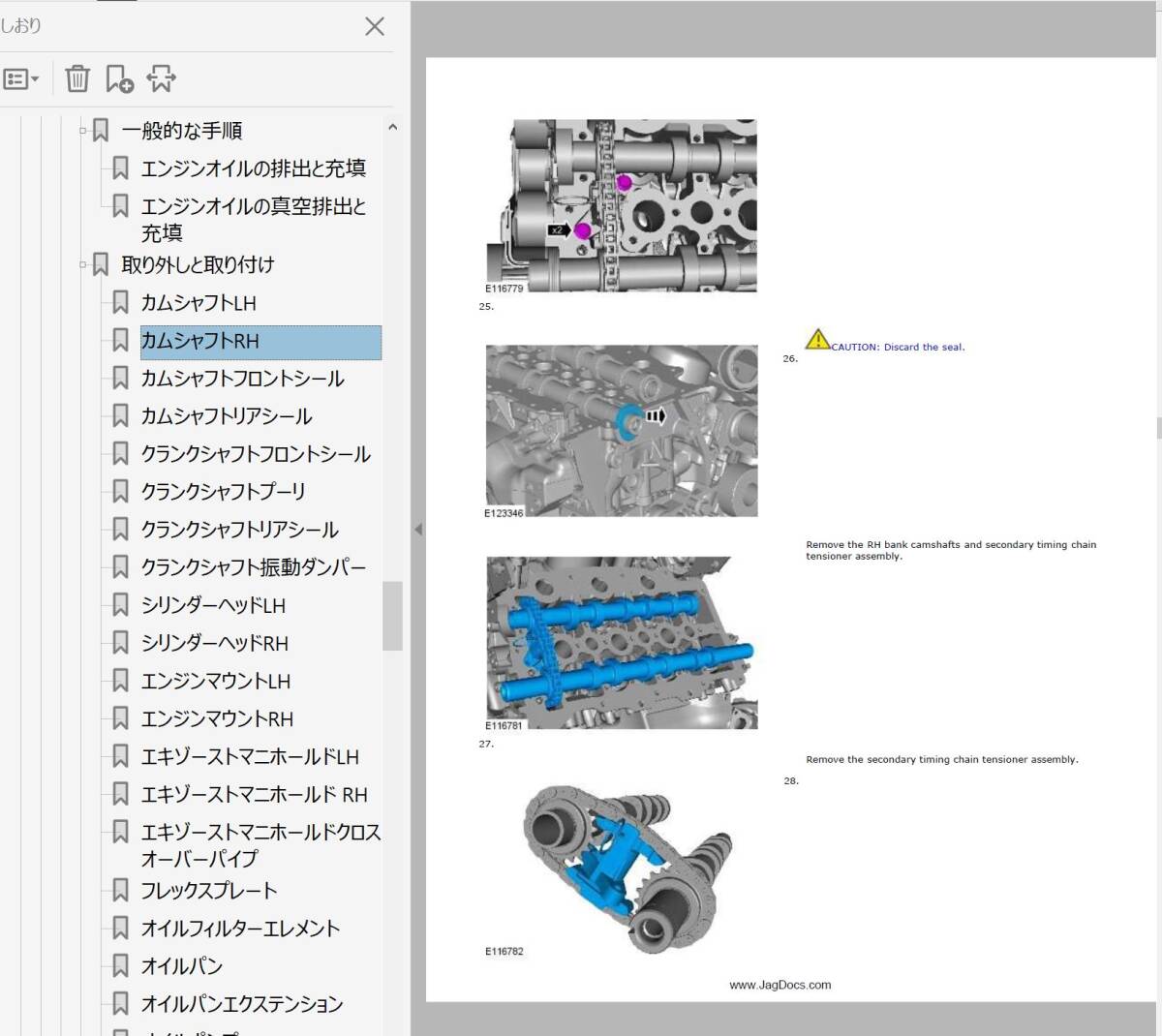The image size is (1162, 1036).
Task: Click the find current bookmark icon
Action: [x=161, y=79]
